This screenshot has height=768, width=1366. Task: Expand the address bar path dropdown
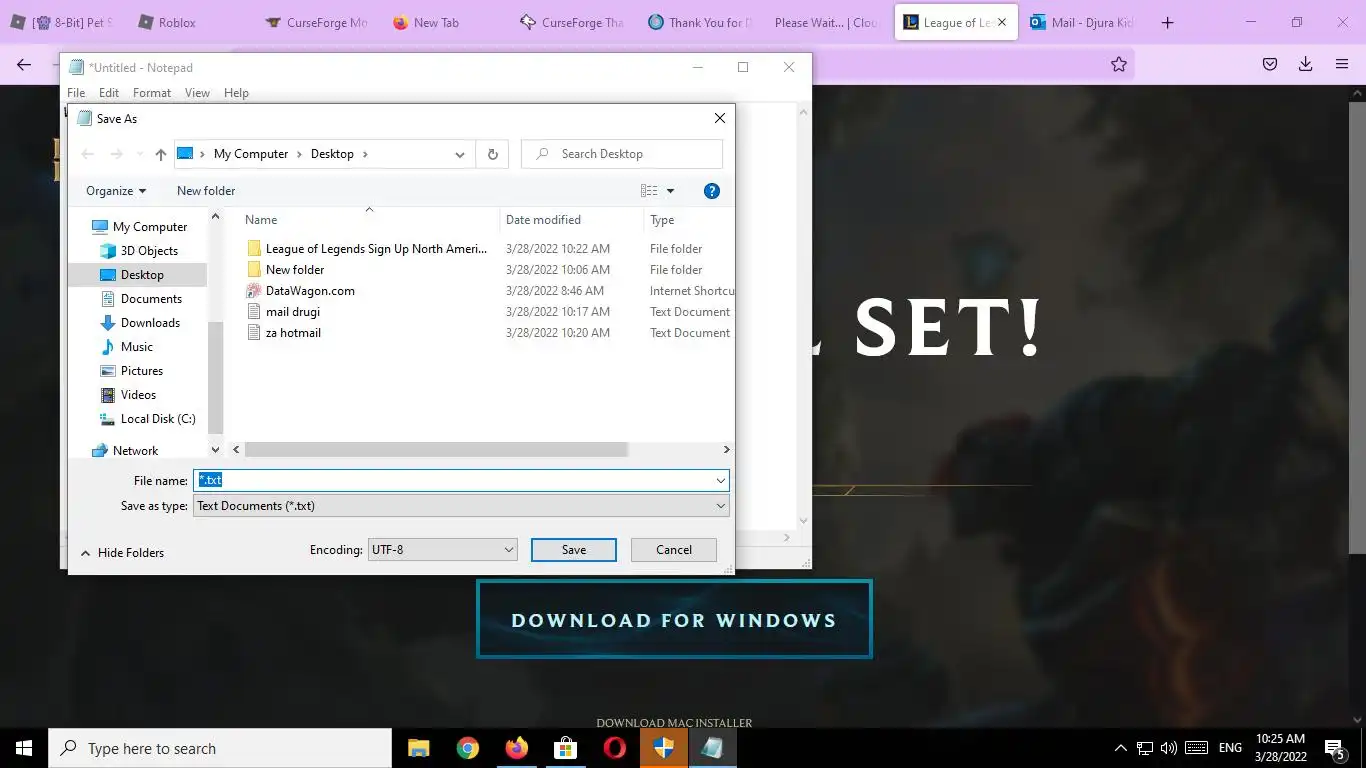pyautogui.click(x=460, y=154)
